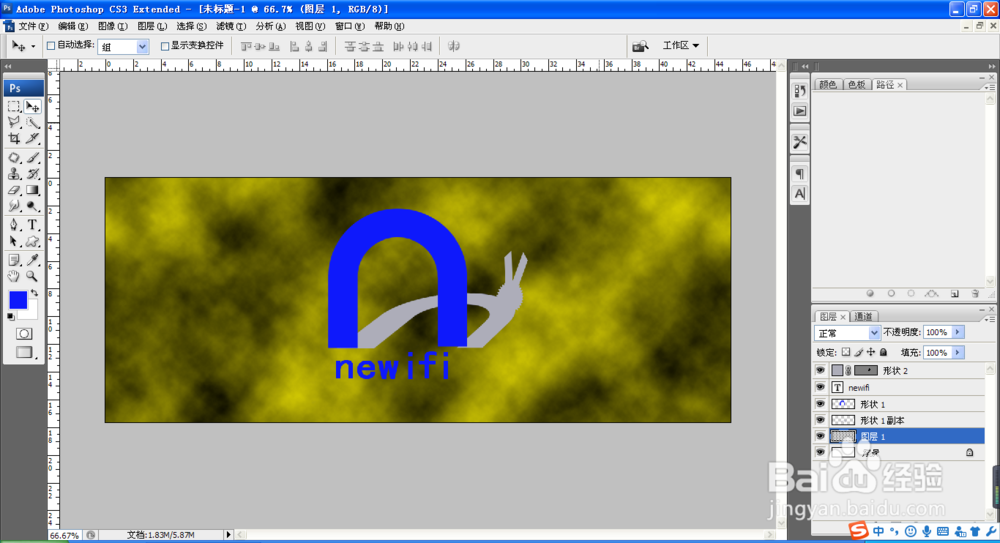1000x543 pixels.
Task: Select the Polygonal Lasso tool
Action: [14, 123]
